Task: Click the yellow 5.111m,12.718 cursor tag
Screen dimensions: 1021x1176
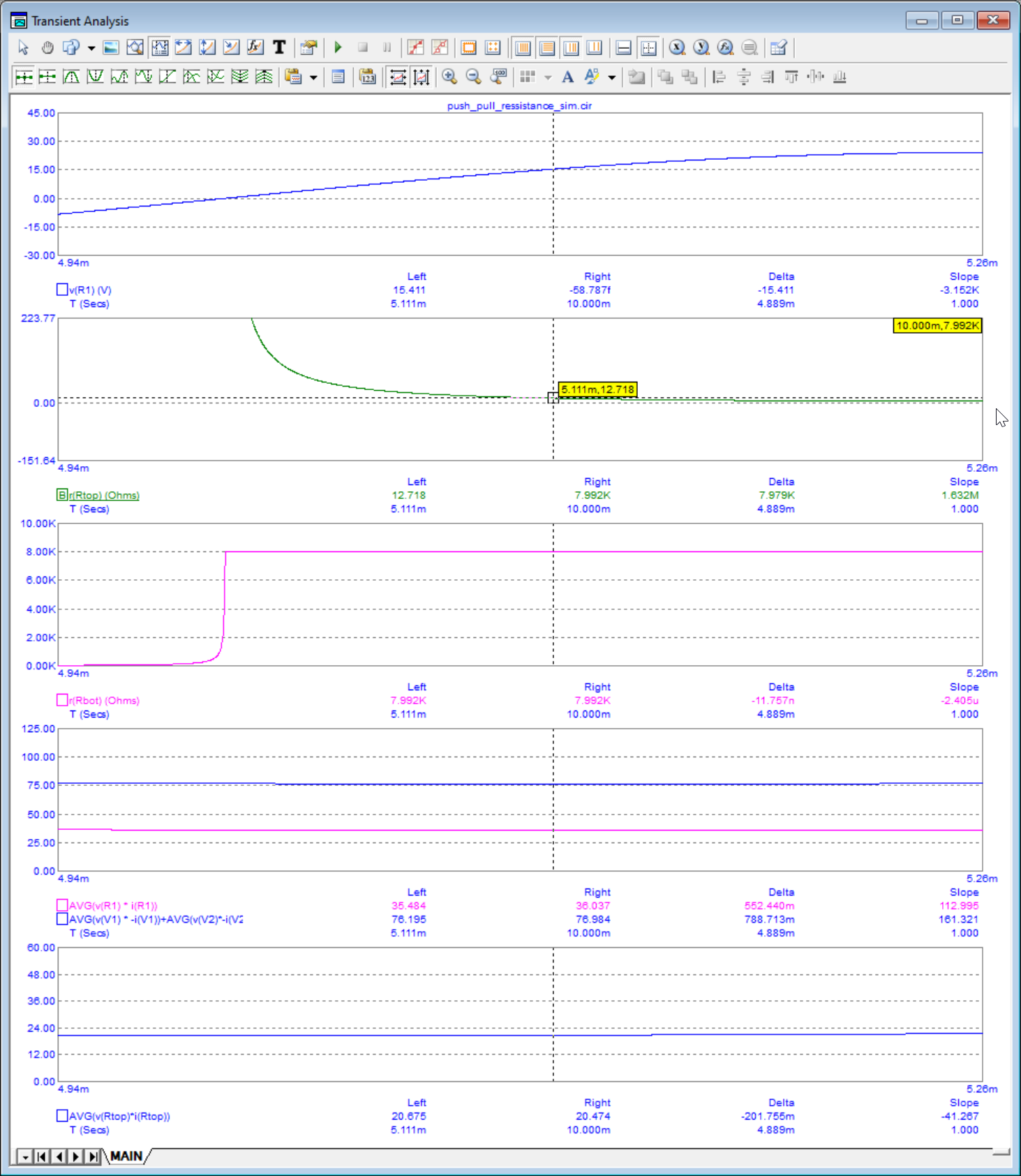Action: [598, 389]
